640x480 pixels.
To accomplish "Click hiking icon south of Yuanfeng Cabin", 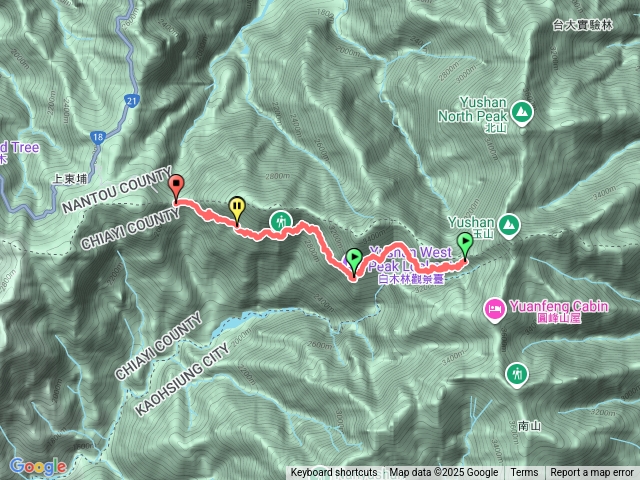I will point(517,375).
